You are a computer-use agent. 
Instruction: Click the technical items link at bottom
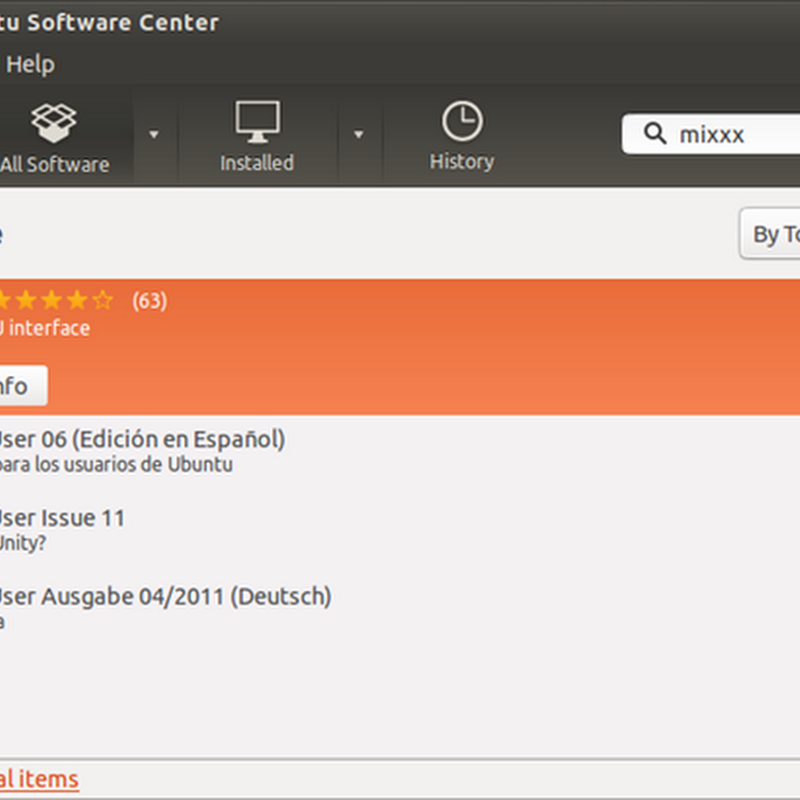(39, 779)
